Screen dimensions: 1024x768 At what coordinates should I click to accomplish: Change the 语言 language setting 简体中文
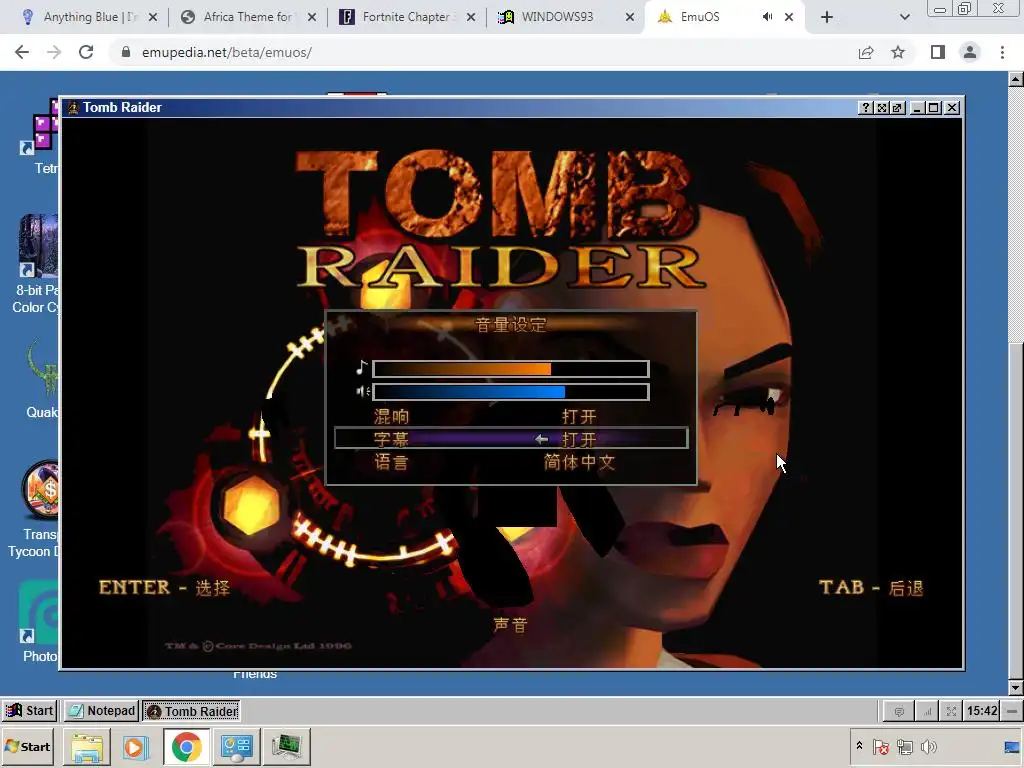tap(579, 462)
